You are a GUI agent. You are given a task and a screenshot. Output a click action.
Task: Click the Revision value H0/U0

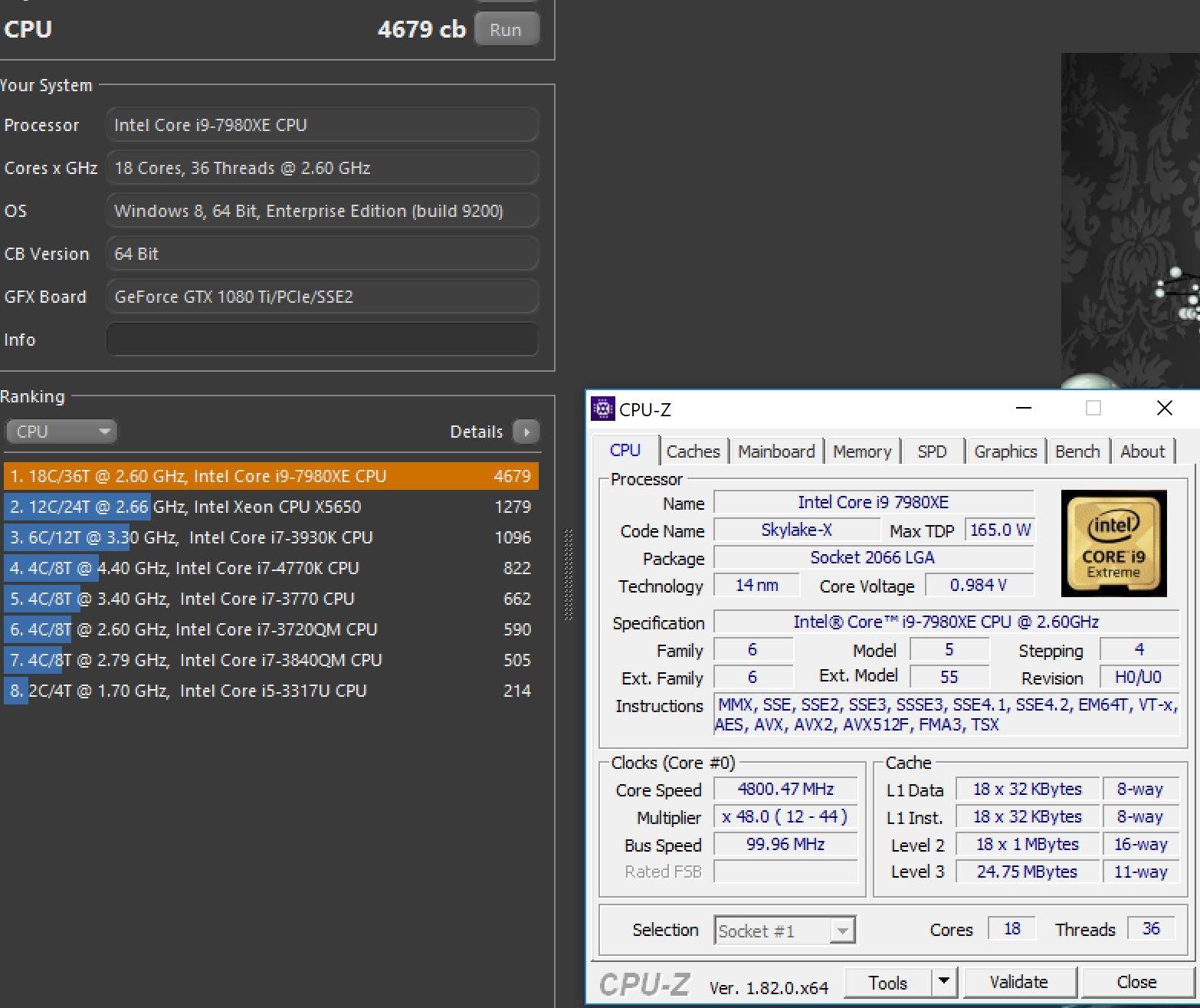click(1138, 677)
